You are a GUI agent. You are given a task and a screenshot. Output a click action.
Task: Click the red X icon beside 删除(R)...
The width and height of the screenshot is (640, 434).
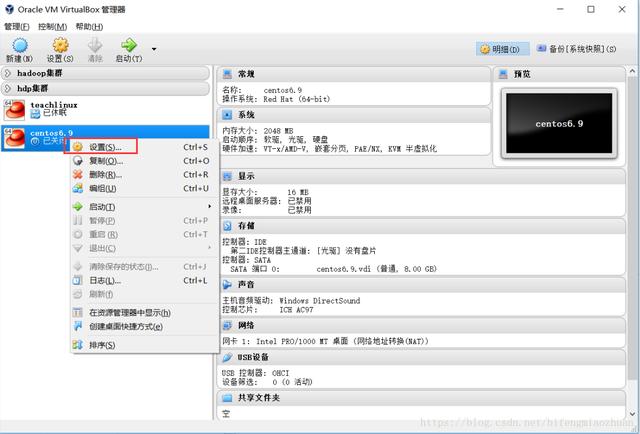click(x=78, y=175)
